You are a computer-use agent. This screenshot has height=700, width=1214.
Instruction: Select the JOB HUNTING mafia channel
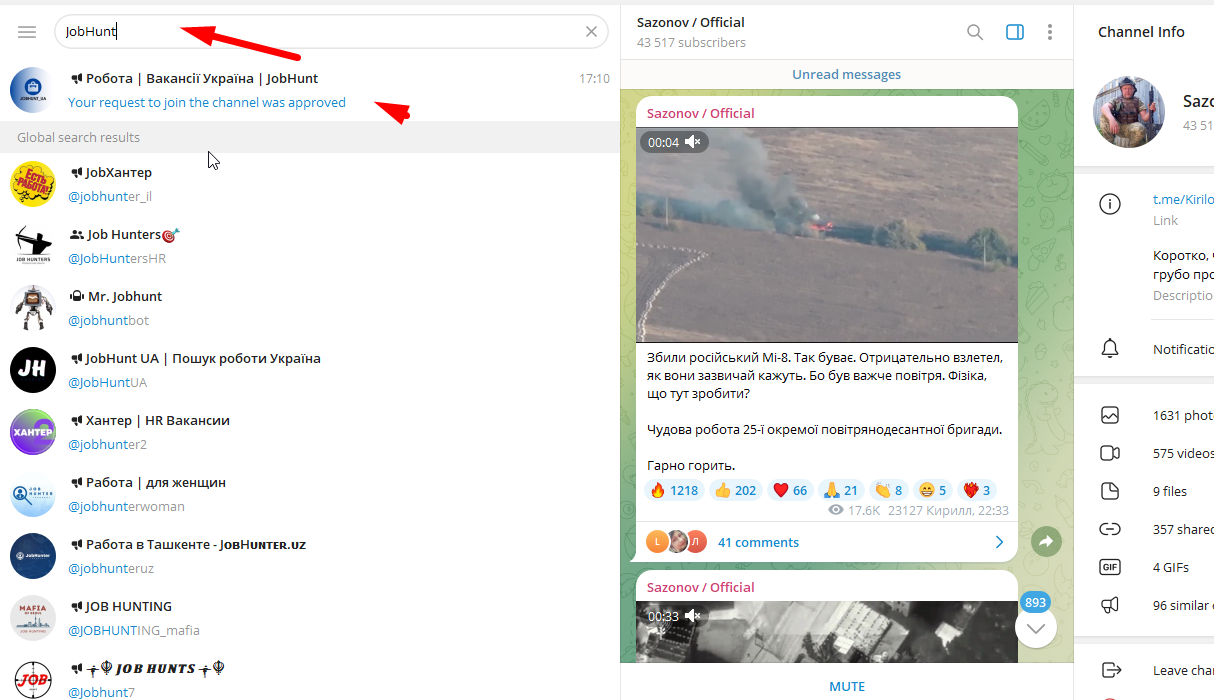tap(310, 618)
